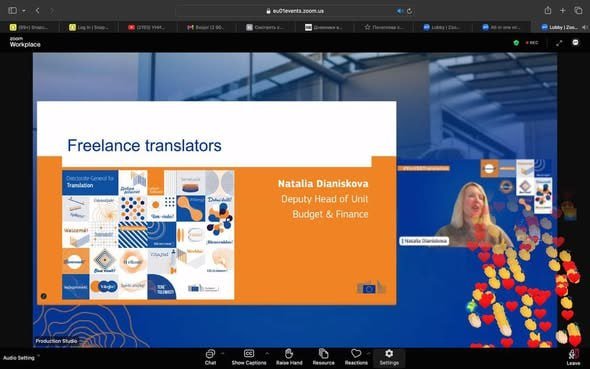The width and height of the screenshot is (590, 369).
Task: Click the European Commission logo on slide
Action: (371, 288)
